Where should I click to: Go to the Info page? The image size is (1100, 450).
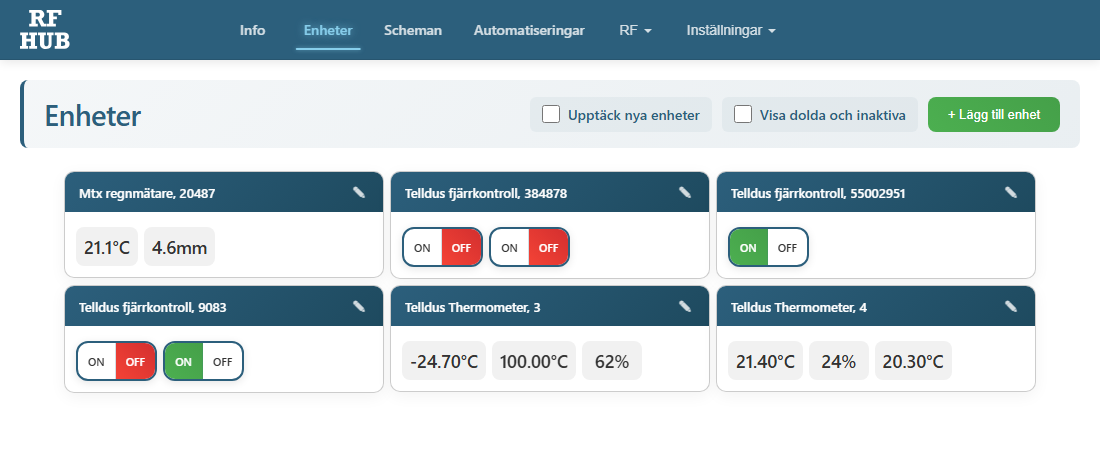[253, 30]
